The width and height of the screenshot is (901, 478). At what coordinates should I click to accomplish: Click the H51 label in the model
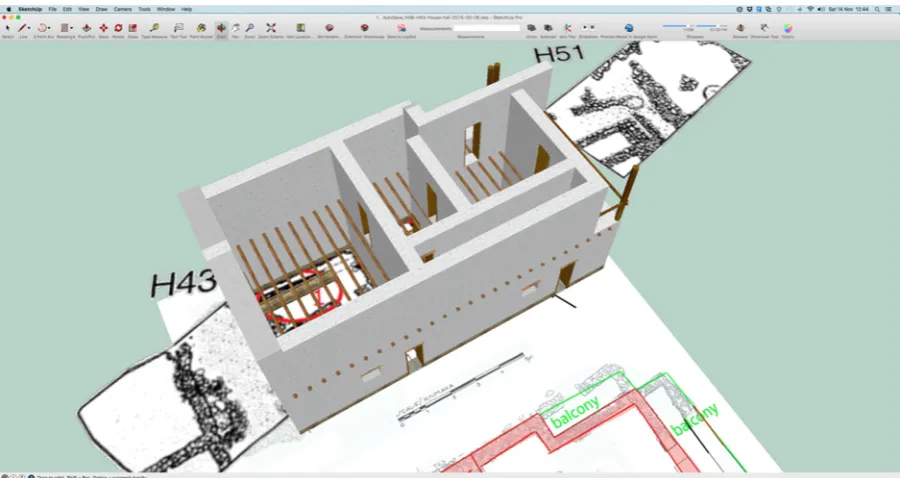559,54
